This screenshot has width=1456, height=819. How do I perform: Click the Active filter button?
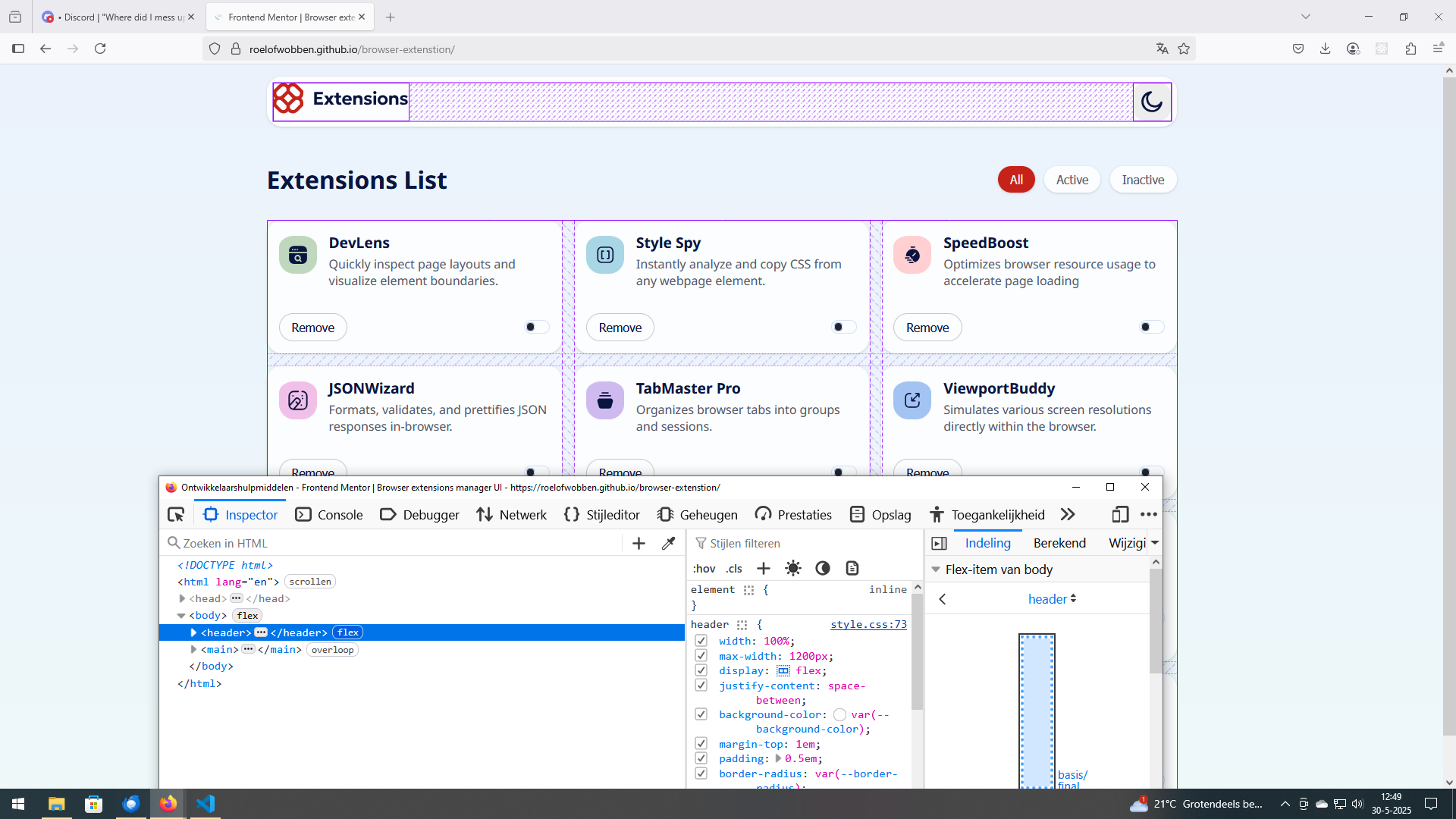[x=1072, y=180]
